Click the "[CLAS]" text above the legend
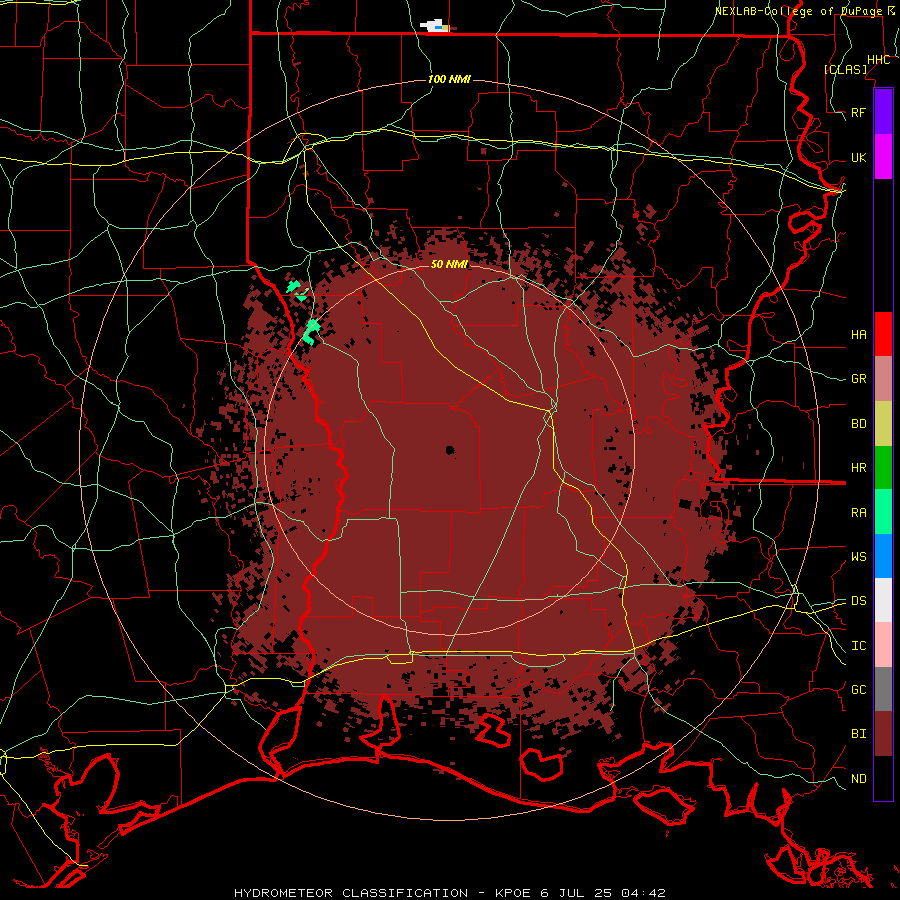Viewport: 900px width, 900px height. click(x=846, y=69)
